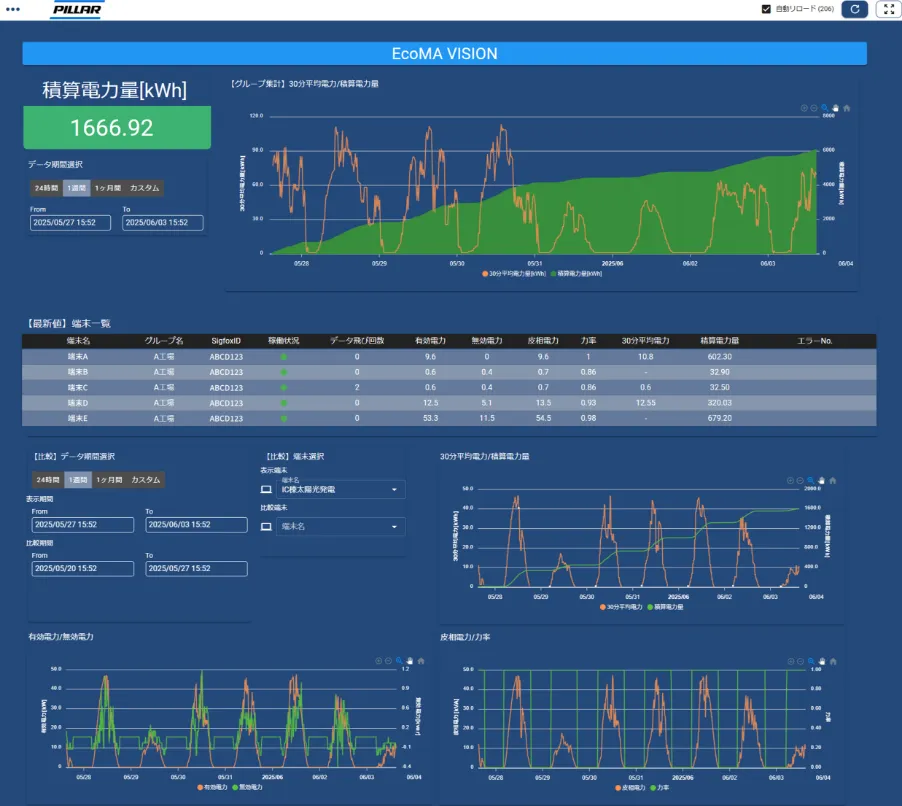Toggle 力率 legend series
Screen dimensions: 902x806
coord(659,788)
